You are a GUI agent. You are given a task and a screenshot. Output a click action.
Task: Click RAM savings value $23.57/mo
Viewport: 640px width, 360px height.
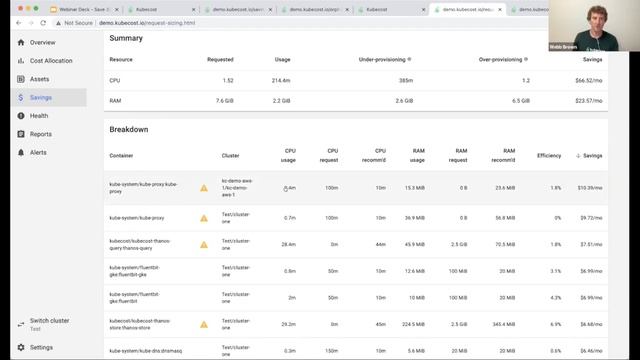click(x=589, y=101)
